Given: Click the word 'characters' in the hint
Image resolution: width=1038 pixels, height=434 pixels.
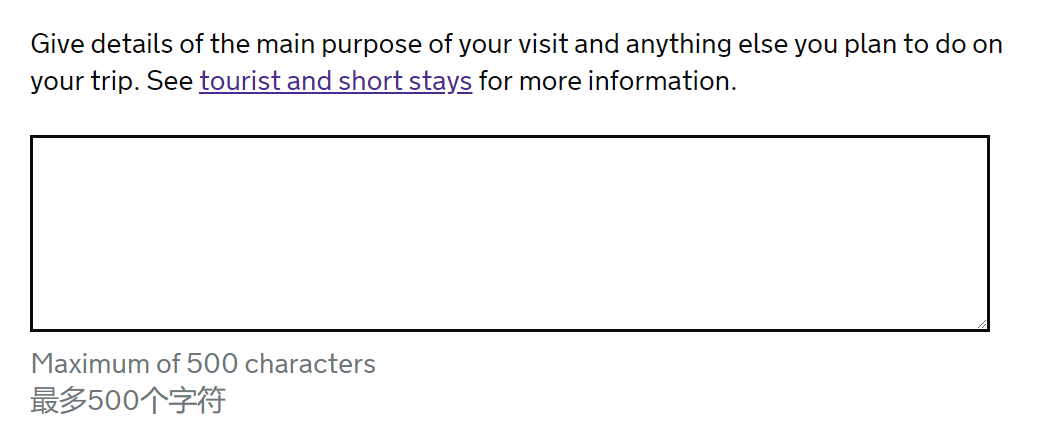Looking at the screenshot, I should point(310,364).
